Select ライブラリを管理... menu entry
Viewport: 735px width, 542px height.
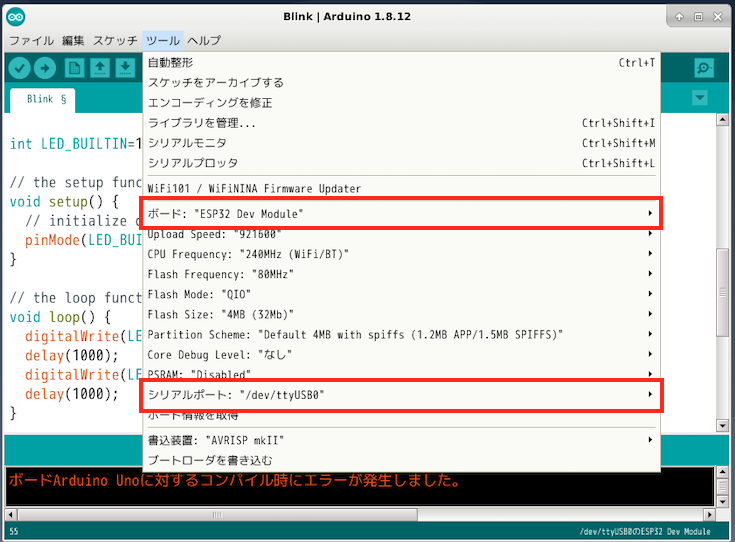click(202, 123)
